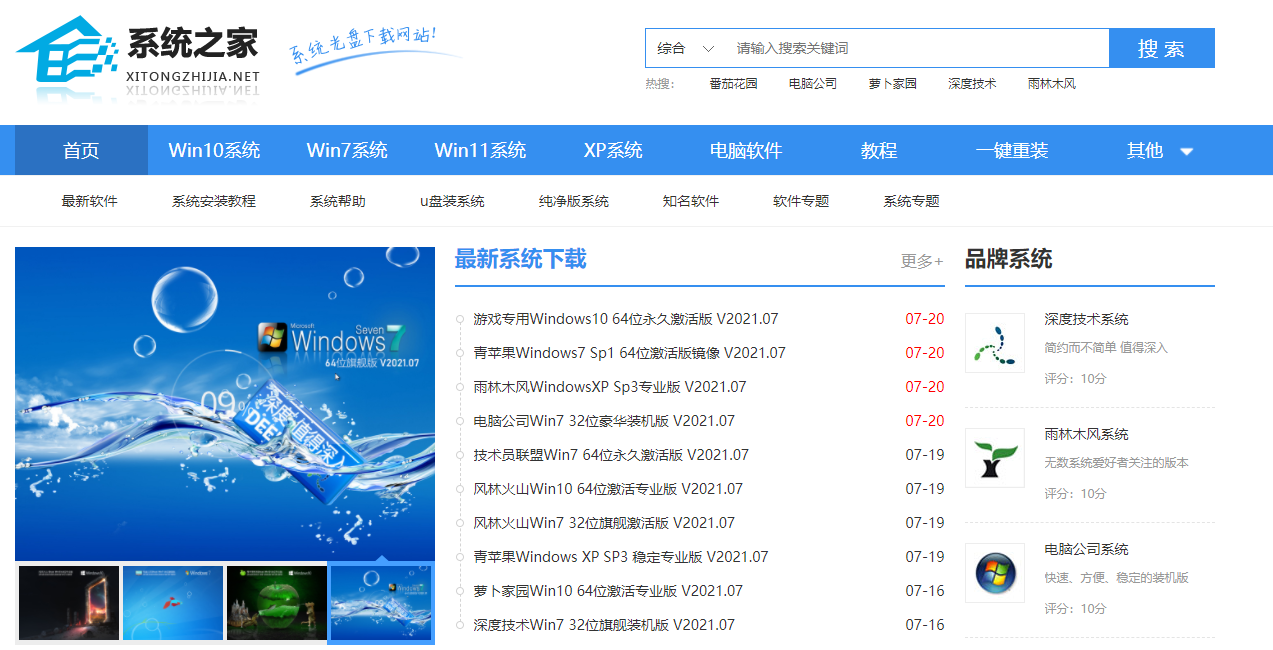Image resolution: width=1273 pixels, height=650 pixels.
Task: Select the first dark carousel thumbnail
Action: [69, 603]
